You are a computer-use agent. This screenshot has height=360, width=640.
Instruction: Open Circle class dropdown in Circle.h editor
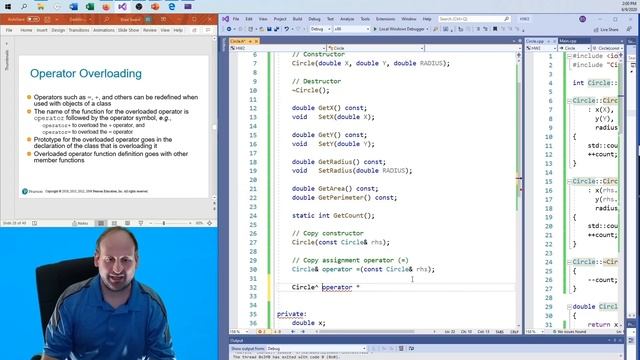click(376, 48)
